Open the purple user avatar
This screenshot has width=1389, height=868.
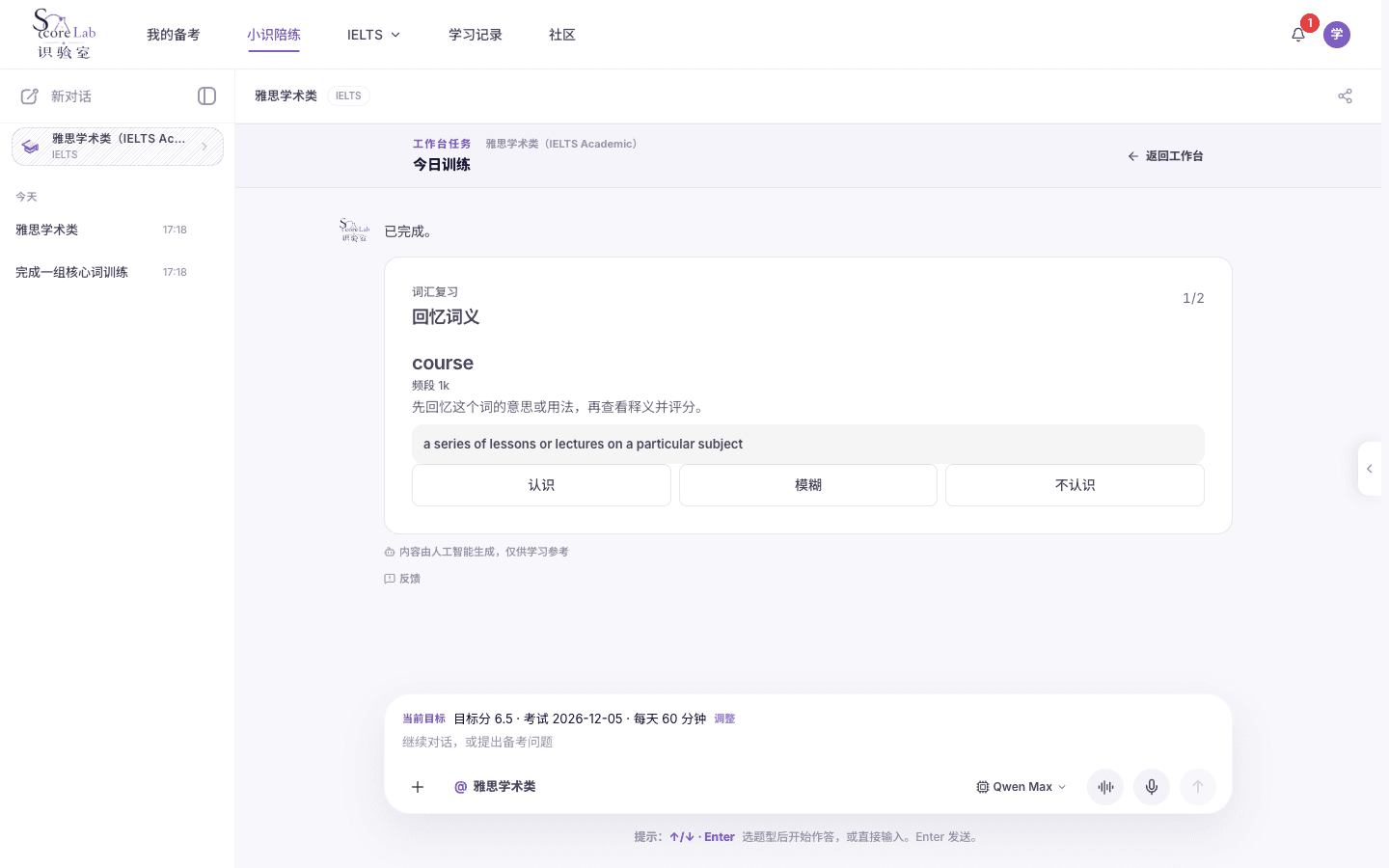(1337, 35)
